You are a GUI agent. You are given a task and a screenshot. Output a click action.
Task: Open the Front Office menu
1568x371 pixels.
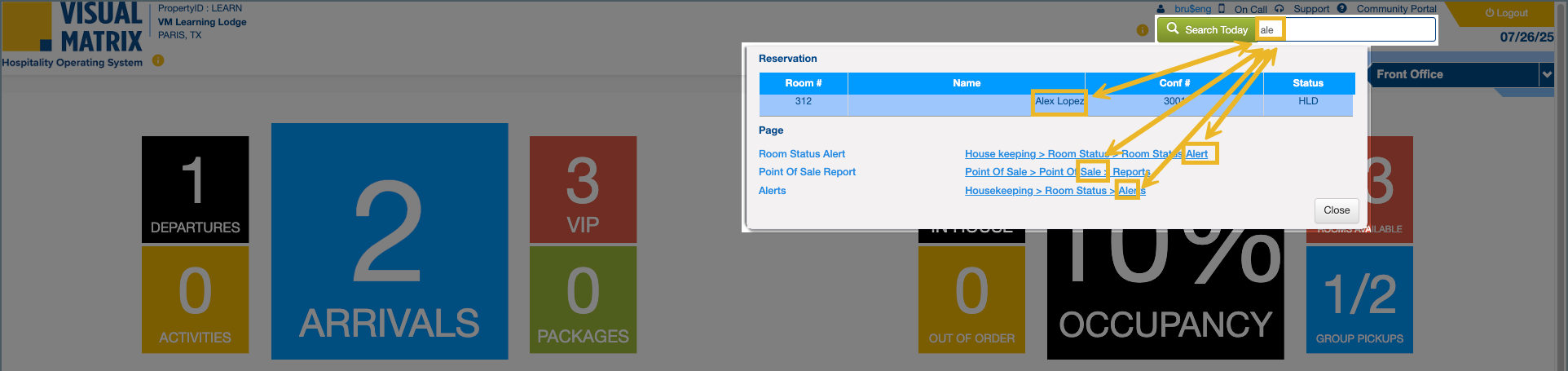(1452, 74)
